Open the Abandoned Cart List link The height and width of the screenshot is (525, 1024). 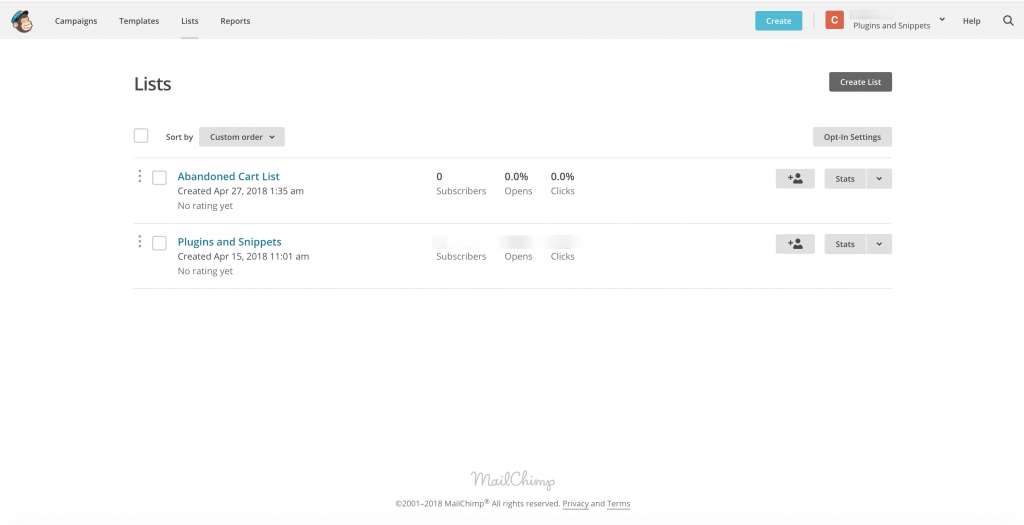click(x=229, y=176)
